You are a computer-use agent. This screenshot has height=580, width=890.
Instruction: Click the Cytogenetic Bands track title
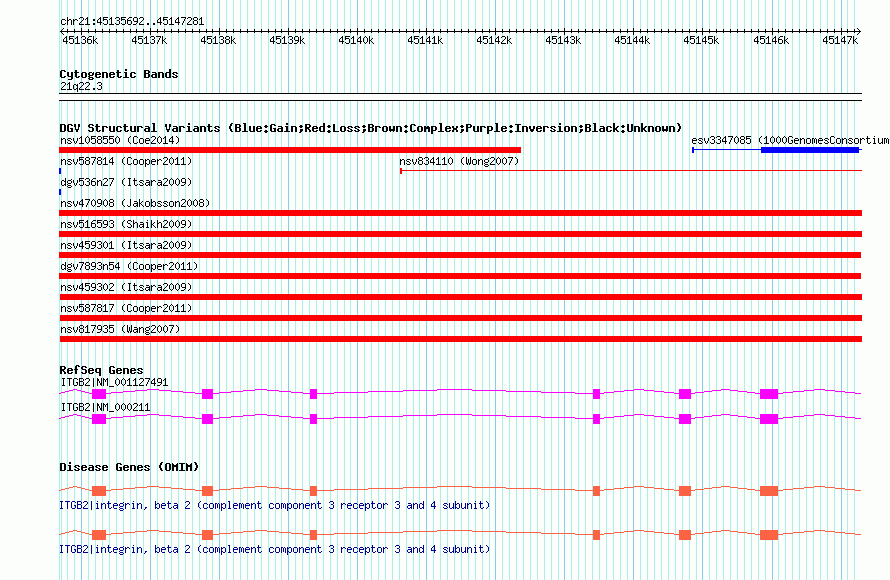pos(119,74)
